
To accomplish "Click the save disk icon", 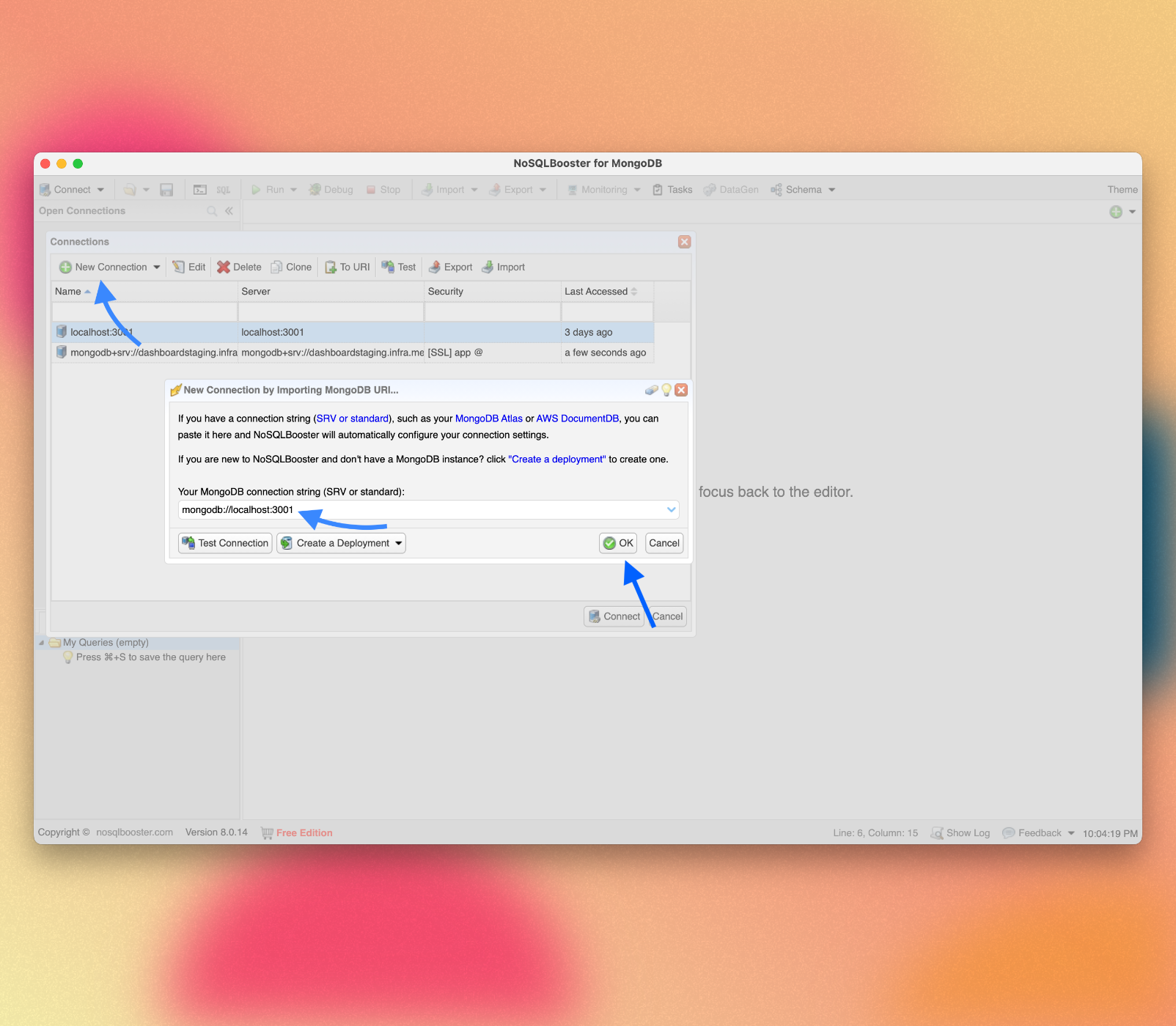I will click(166, 190).
